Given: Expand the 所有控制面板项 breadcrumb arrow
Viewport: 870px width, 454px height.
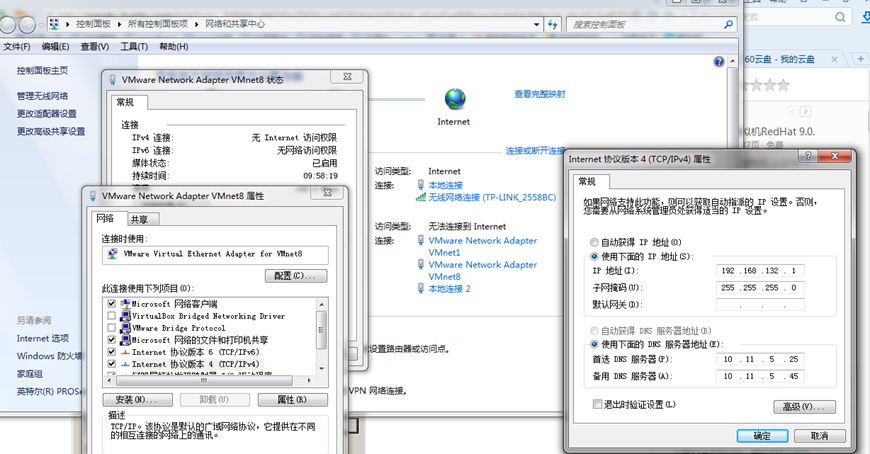Looking at the screenshot, I should [196, 24].
